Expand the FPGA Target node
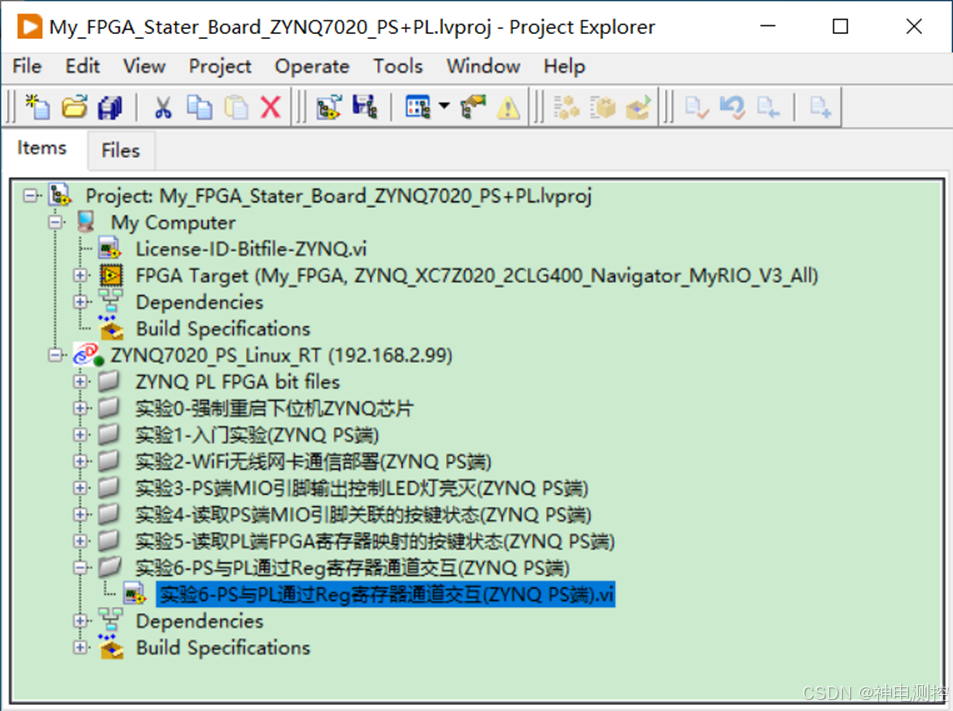This screenshot has height=711, width=953. pos(80,275)
